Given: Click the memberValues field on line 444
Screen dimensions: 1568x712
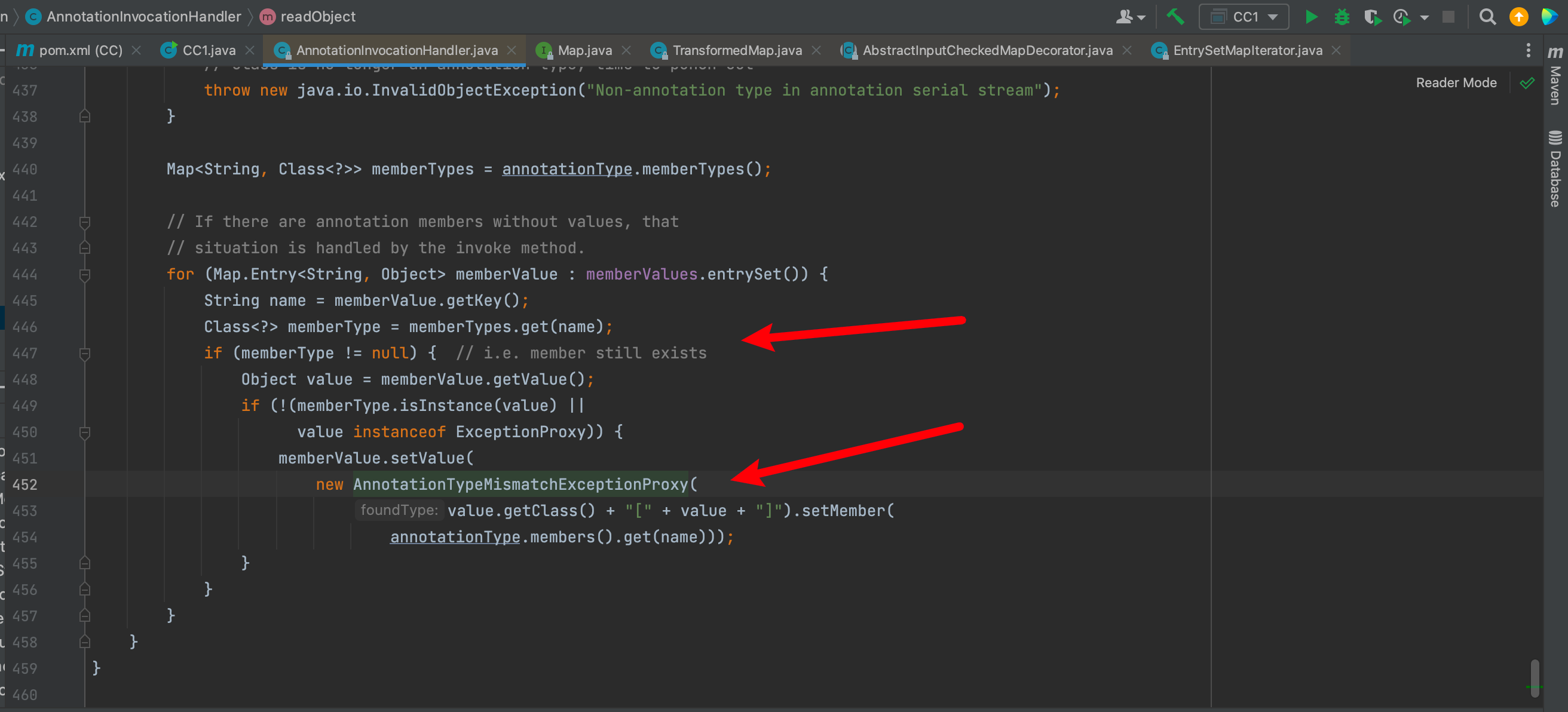Looking at the screenshot, I should pyautogui.click(x=642, y=274).
